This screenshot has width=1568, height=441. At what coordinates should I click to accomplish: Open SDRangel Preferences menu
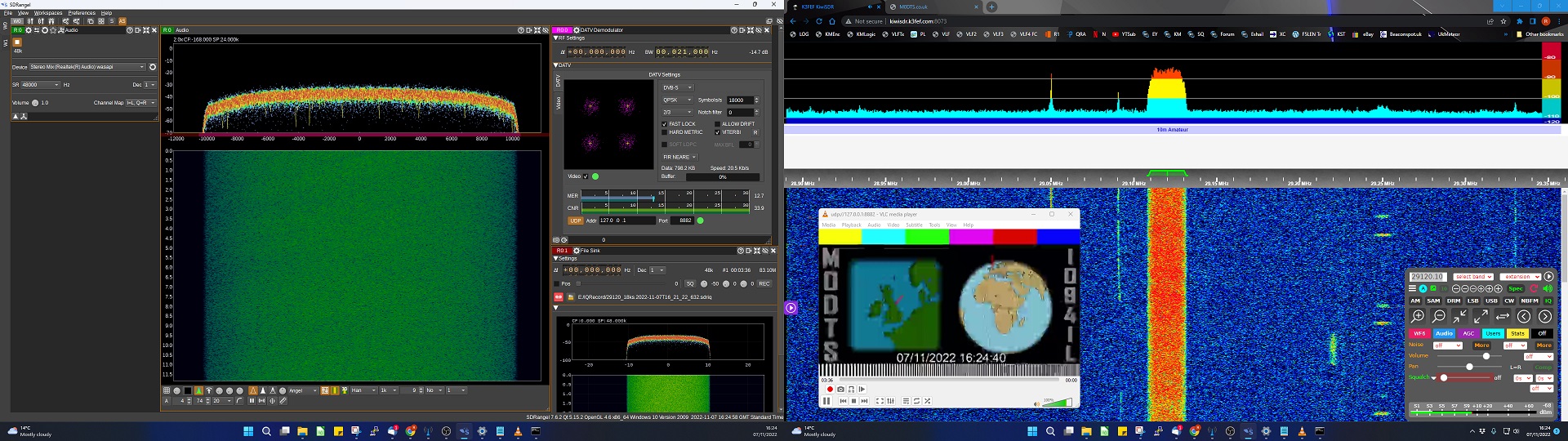[82, 13]
